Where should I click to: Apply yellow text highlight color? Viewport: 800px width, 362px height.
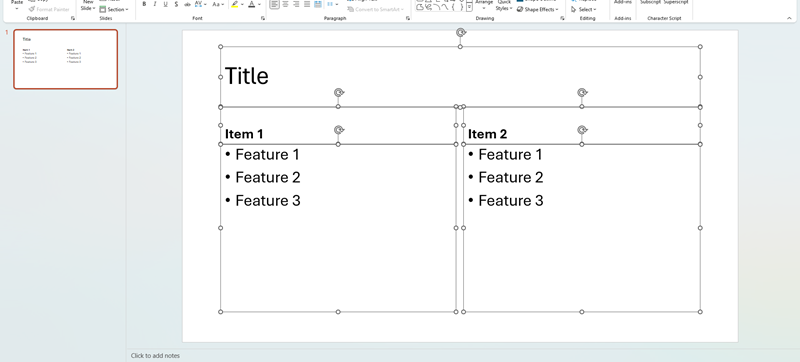(234, 4)
